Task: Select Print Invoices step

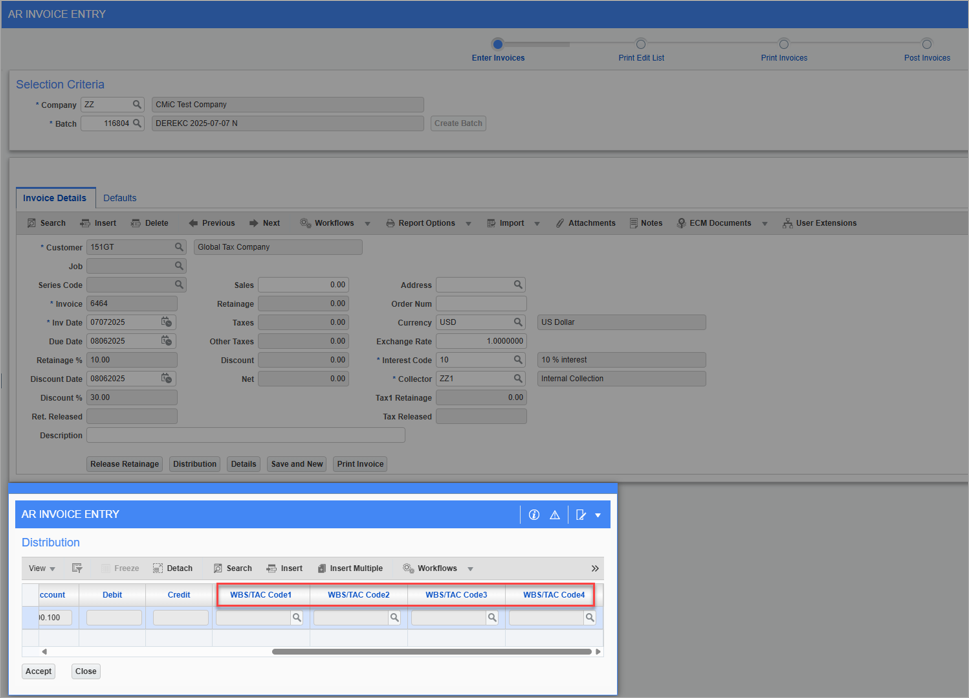Action: point(784,44)
